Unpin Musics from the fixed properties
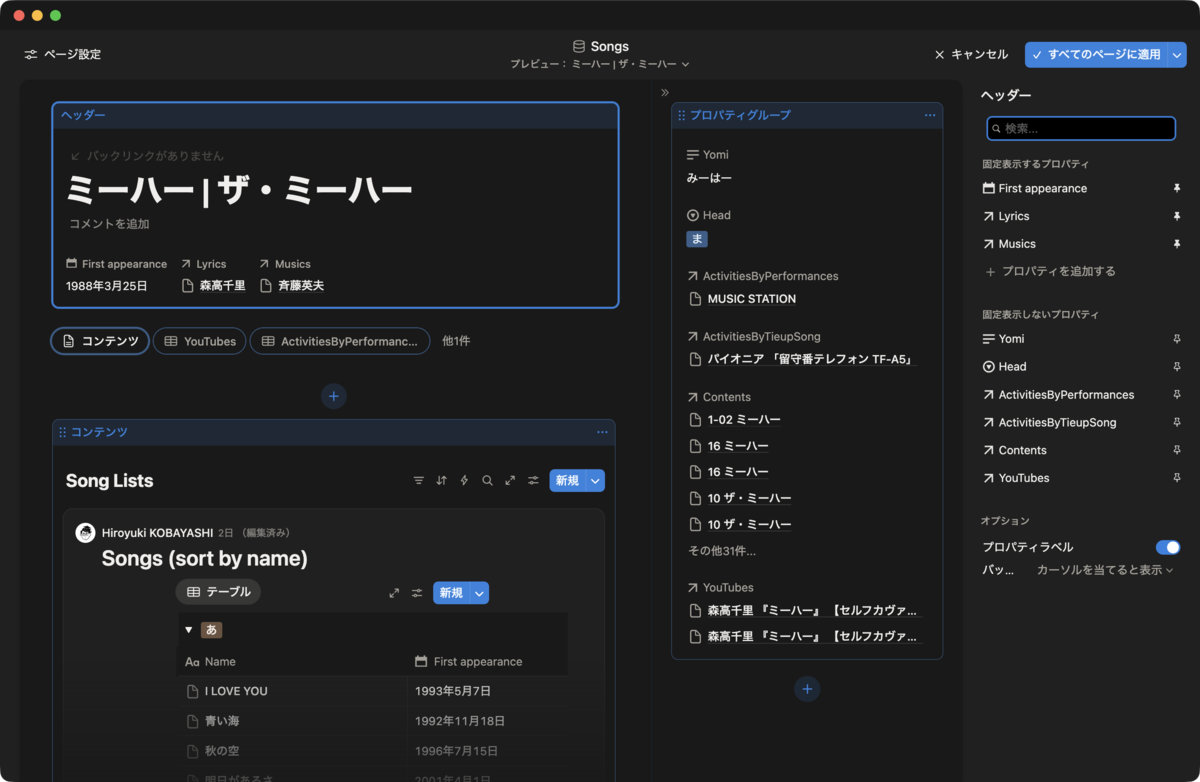Screen dimensions: 1200x782 (1176, 244)
